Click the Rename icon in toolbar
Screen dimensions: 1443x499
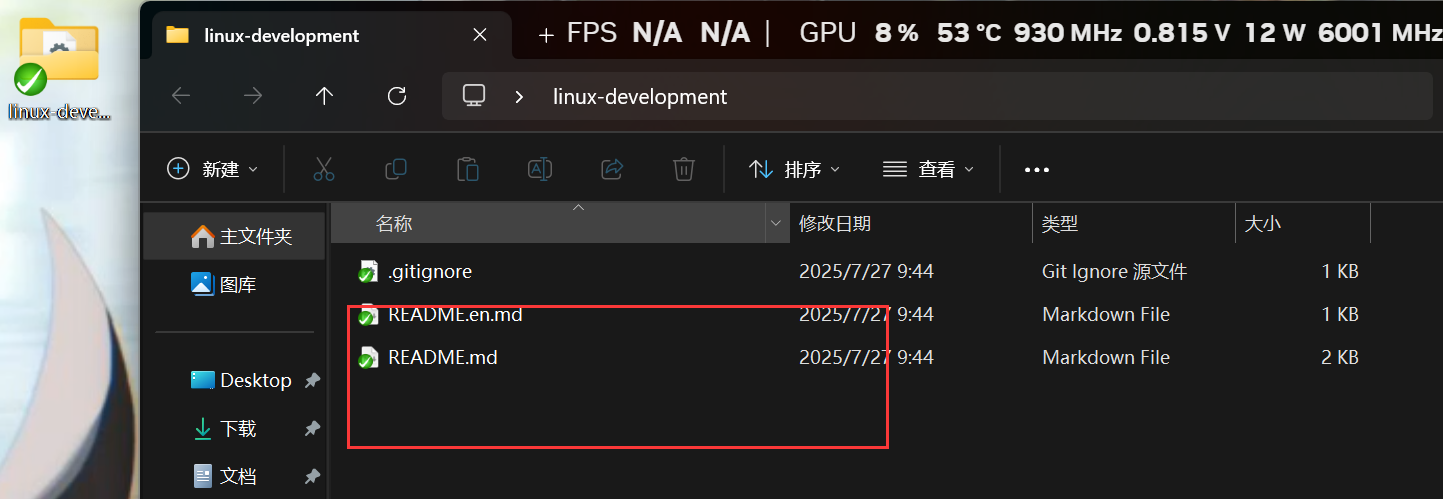pyautogui.click(x=540, y=169)
